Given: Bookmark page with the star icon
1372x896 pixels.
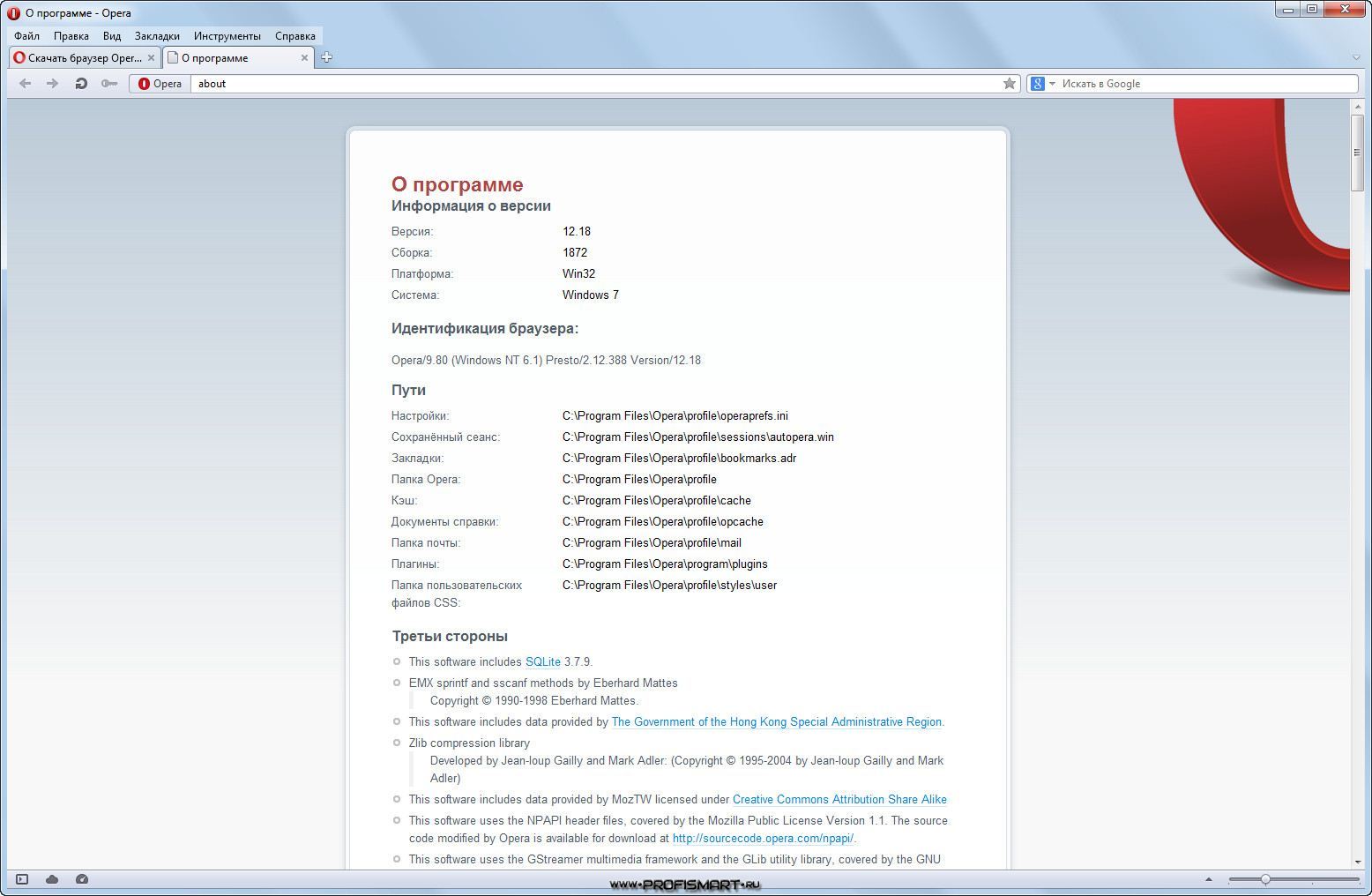Looking at the screenshot, I should [1010, 84].
